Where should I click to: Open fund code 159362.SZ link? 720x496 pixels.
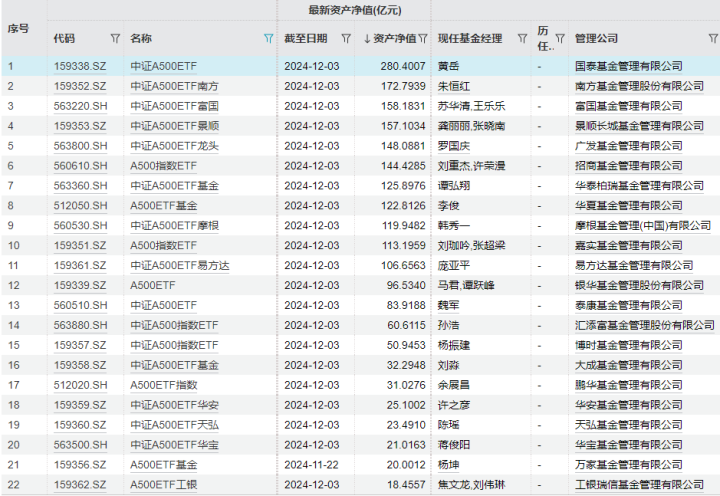[80, 485]
